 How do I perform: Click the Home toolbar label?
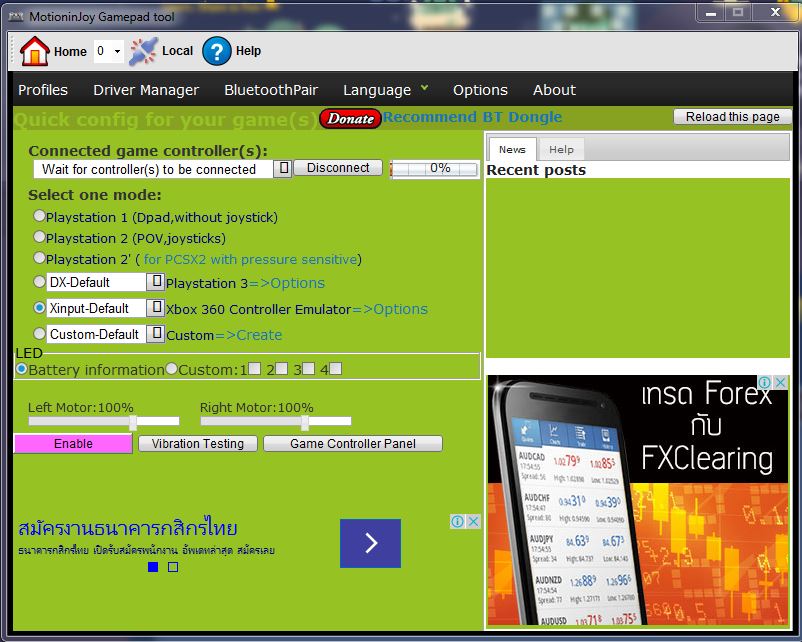click(x=70, y=52)
